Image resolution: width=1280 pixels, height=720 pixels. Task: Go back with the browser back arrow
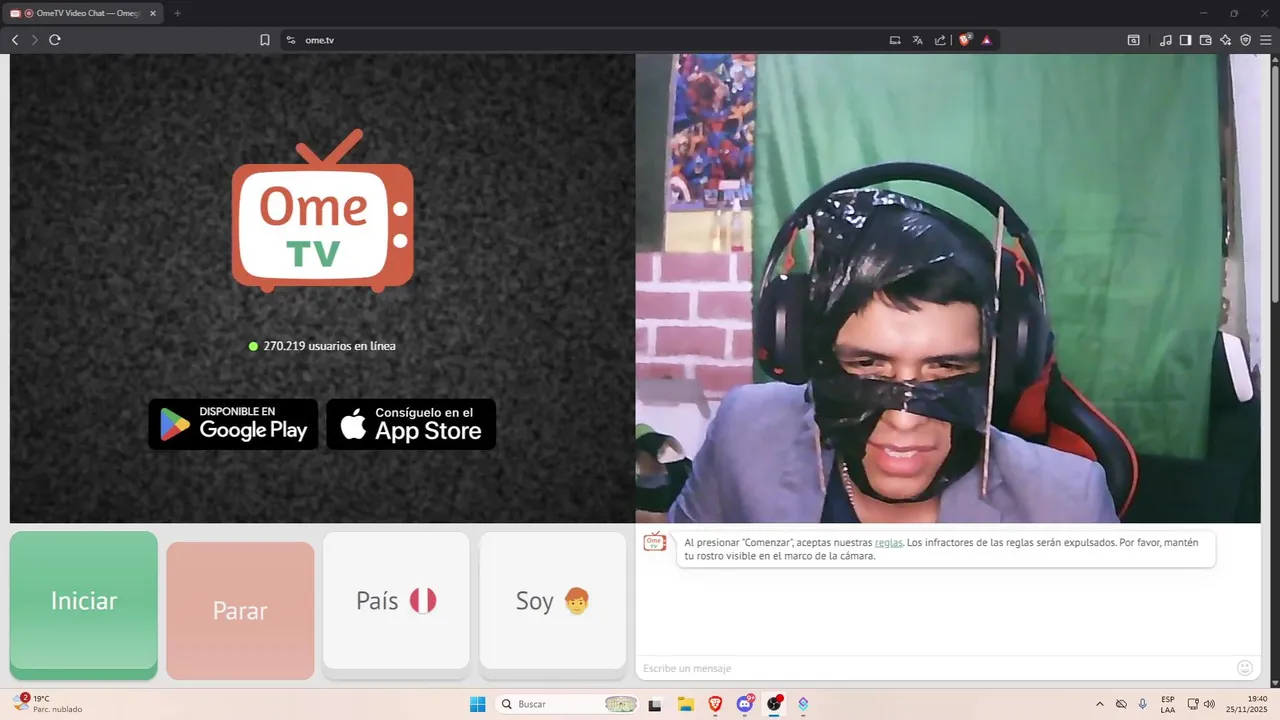[15, 40]
